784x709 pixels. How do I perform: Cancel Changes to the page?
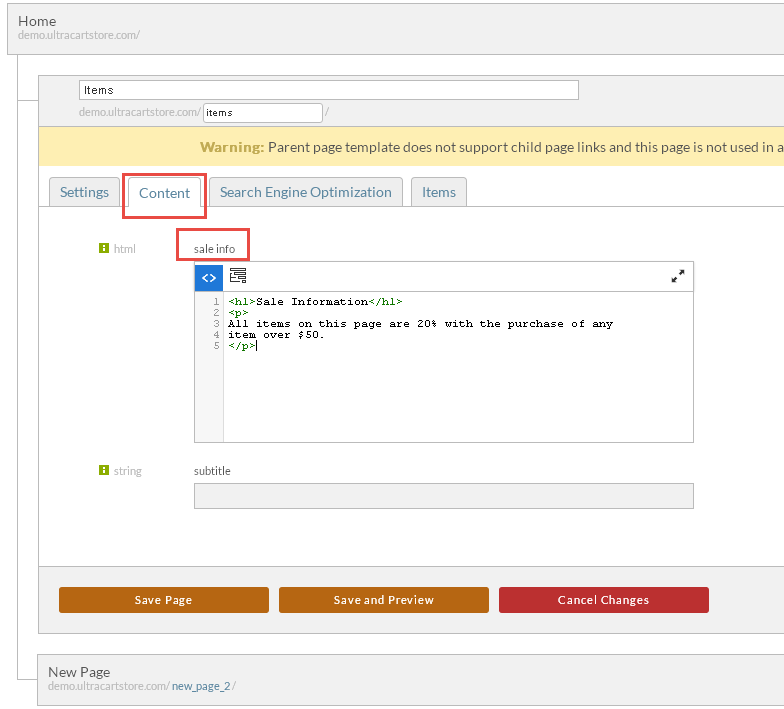point(604,600)
